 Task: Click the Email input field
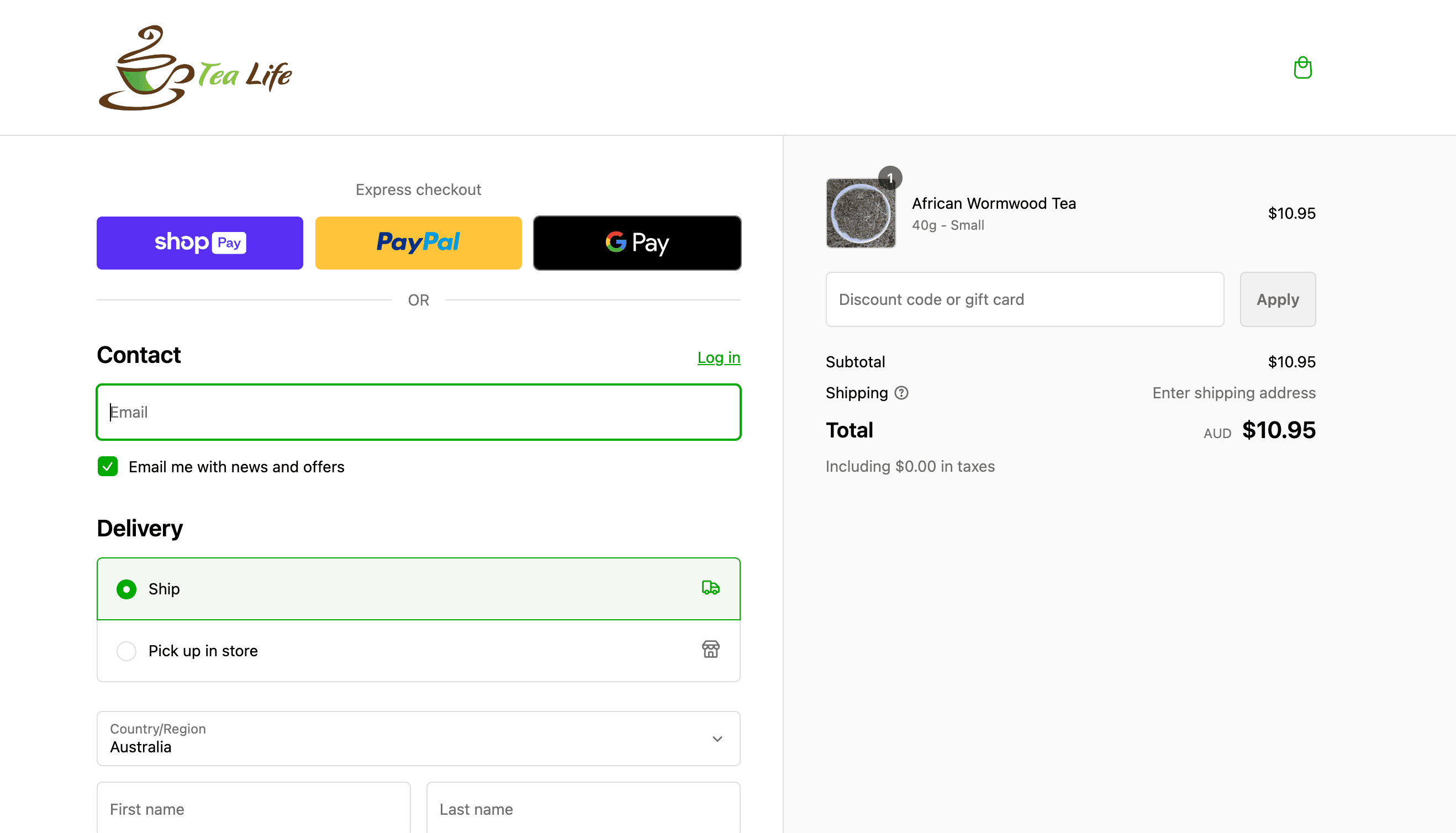click(418, 412)
